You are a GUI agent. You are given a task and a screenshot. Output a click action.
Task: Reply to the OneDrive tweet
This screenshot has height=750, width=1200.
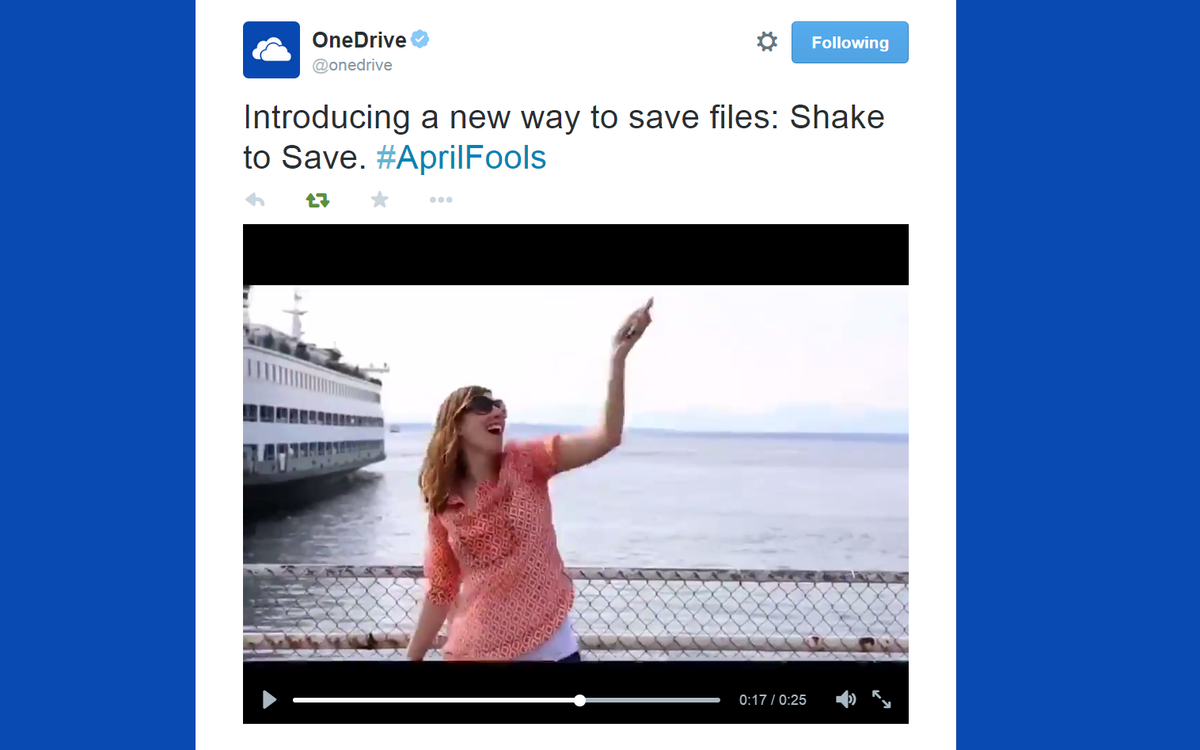255,199
